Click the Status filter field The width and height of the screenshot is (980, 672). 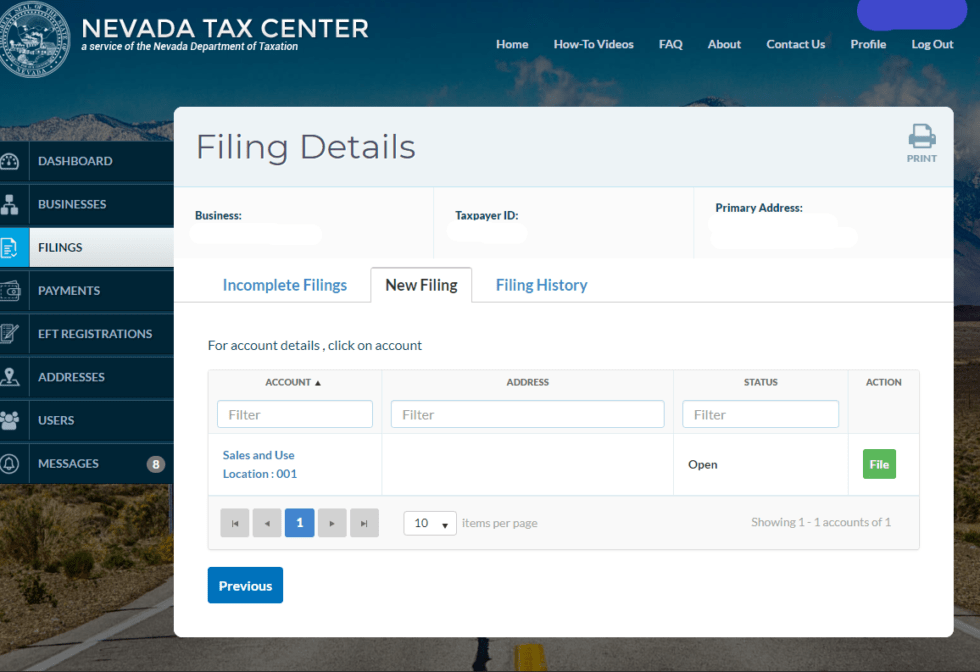pos(760,414)
